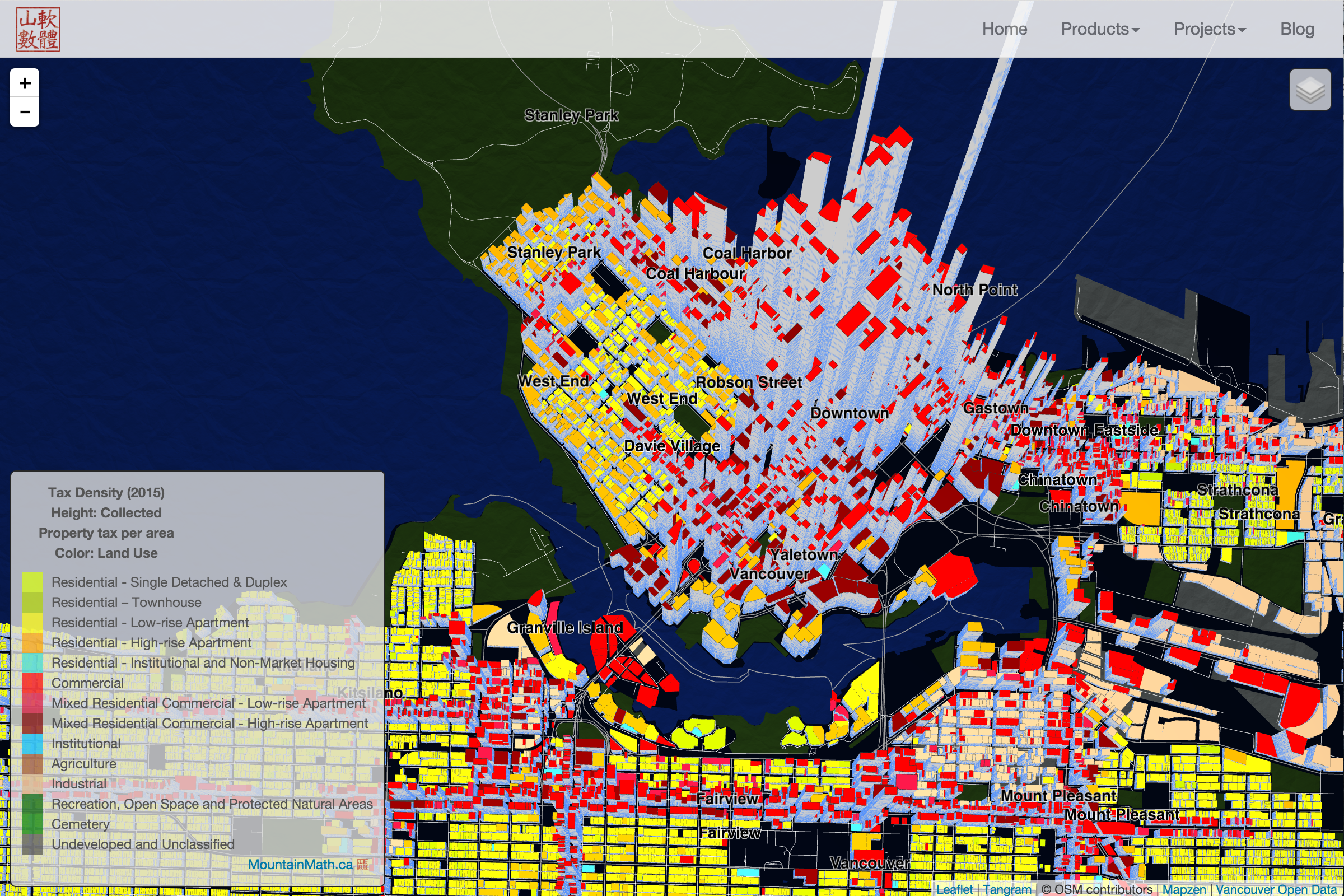1344x896 pixels.
Task: Follow the Mapzen attribution link
Action: click(1183, 889)
